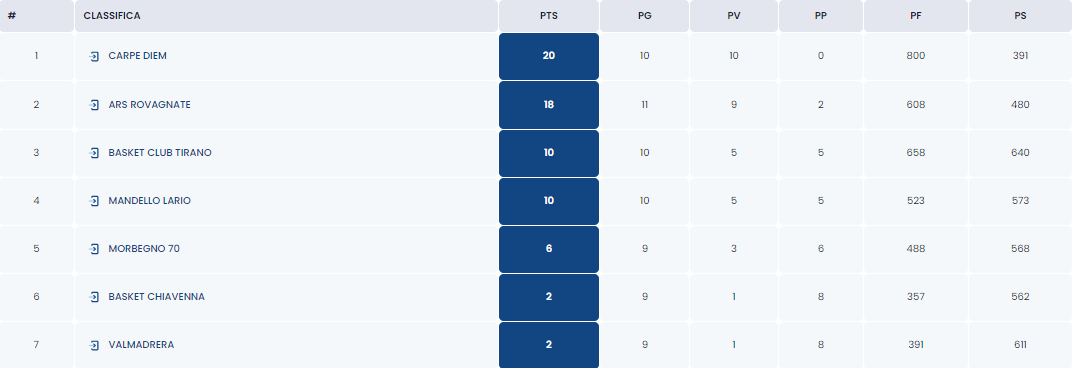Click the icon next to VALMADRERA
The width and height of the screenshot is (1073, 368).
(x=94, y=345)
